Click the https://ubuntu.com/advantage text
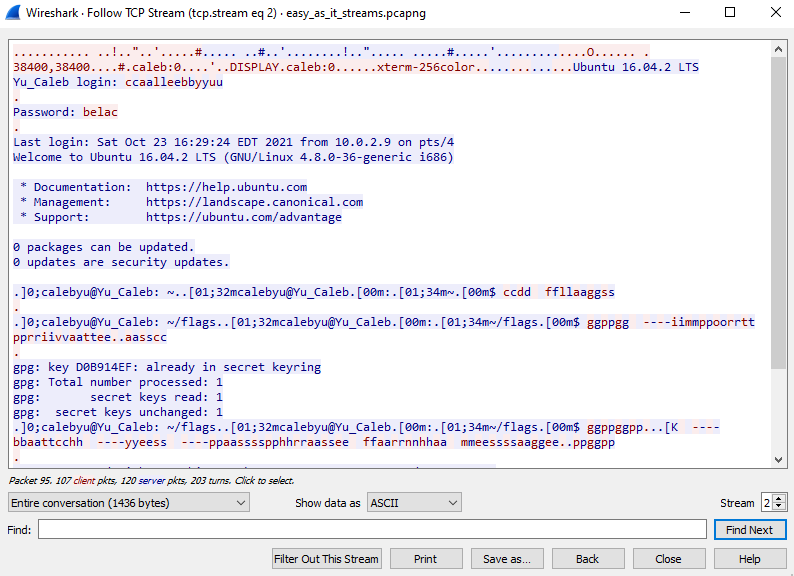This screenshot has height=576, width=794. point(244,217)
